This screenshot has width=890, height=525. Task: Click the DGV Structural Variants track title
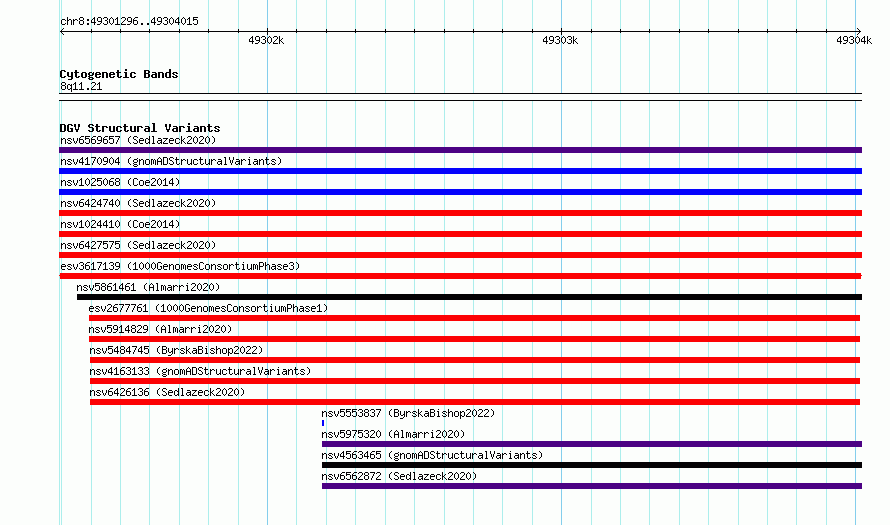[140, 128]
